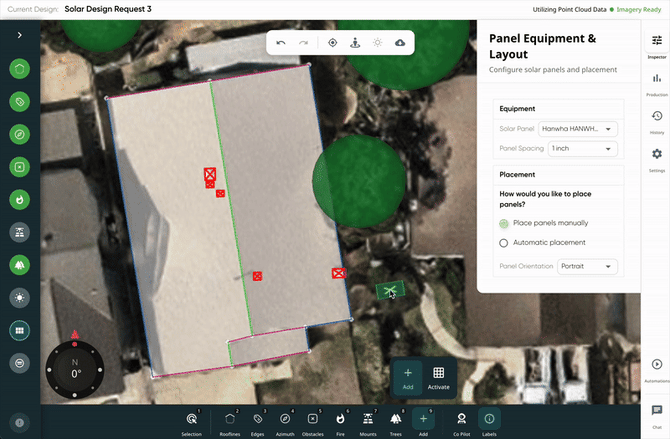Launch the Co Pilot assistant
The image size is (670, 439).
[461, 420]
